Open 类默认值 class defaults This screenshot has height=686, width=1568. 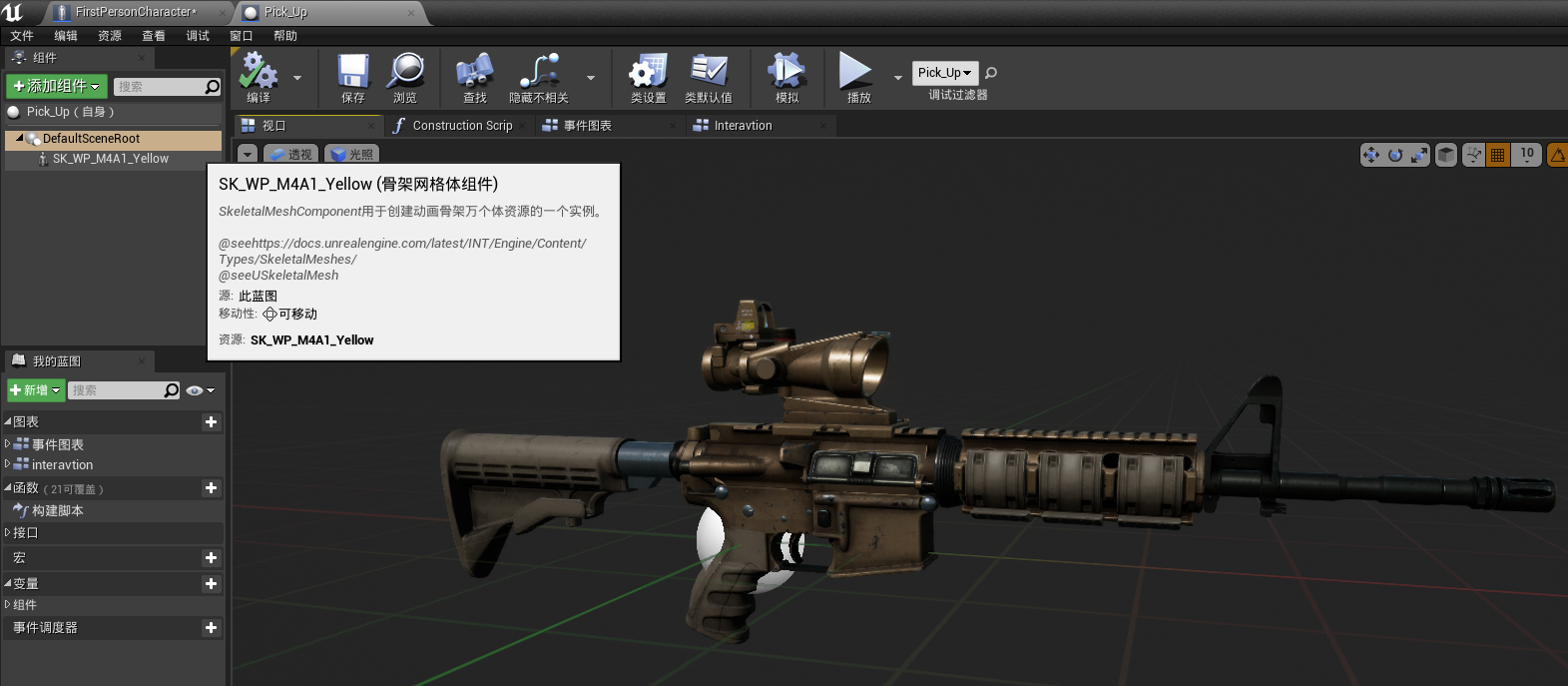pyautogui.click(x=709, y=77)
